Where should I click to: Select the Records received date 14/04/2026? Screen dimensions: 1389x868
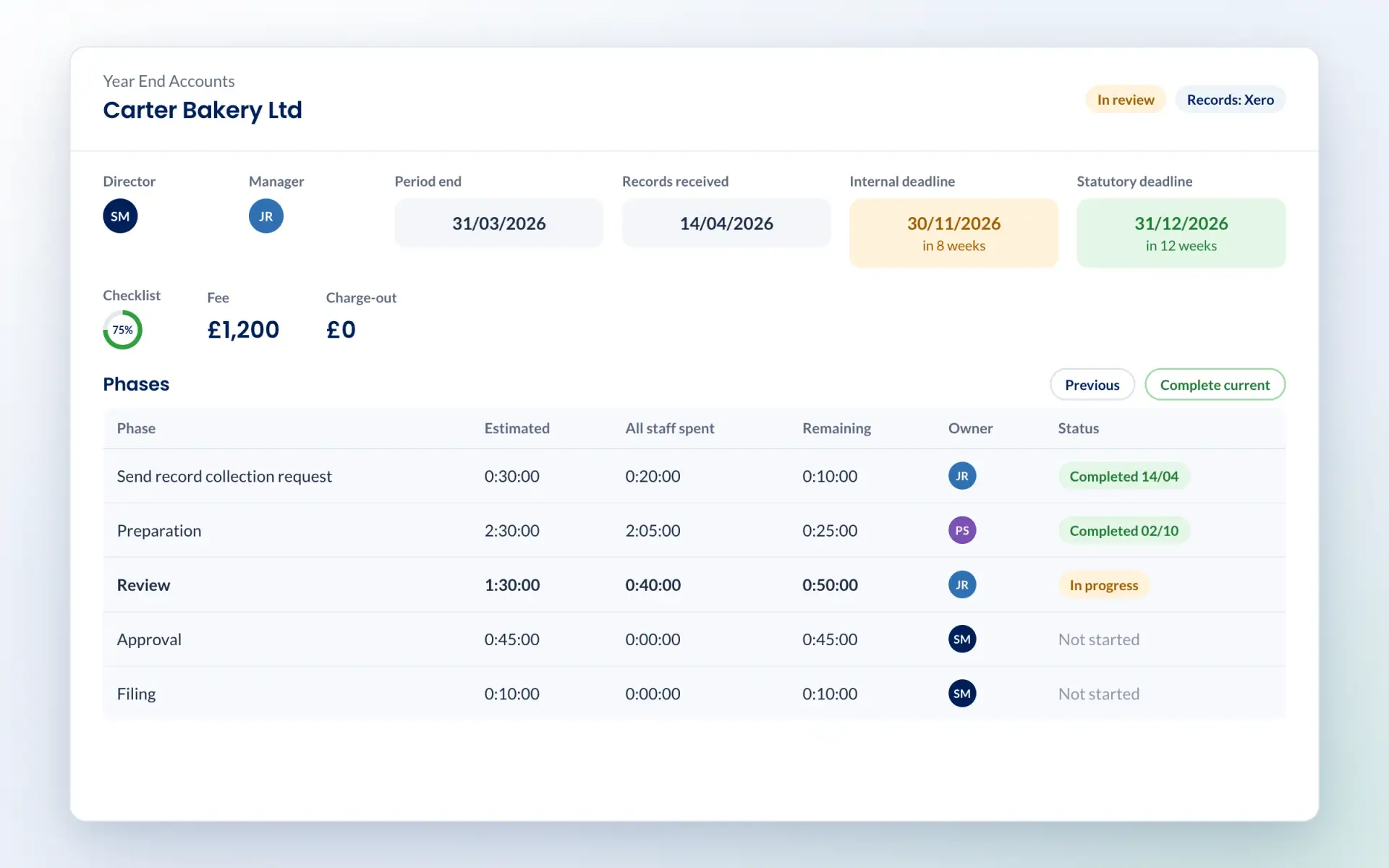point(726,224)
